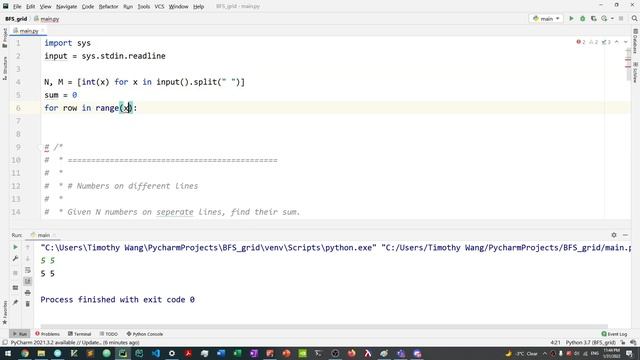Open the Run tool window tab at bottom
This screenshot has height=360, width=640.
[20, 334]
